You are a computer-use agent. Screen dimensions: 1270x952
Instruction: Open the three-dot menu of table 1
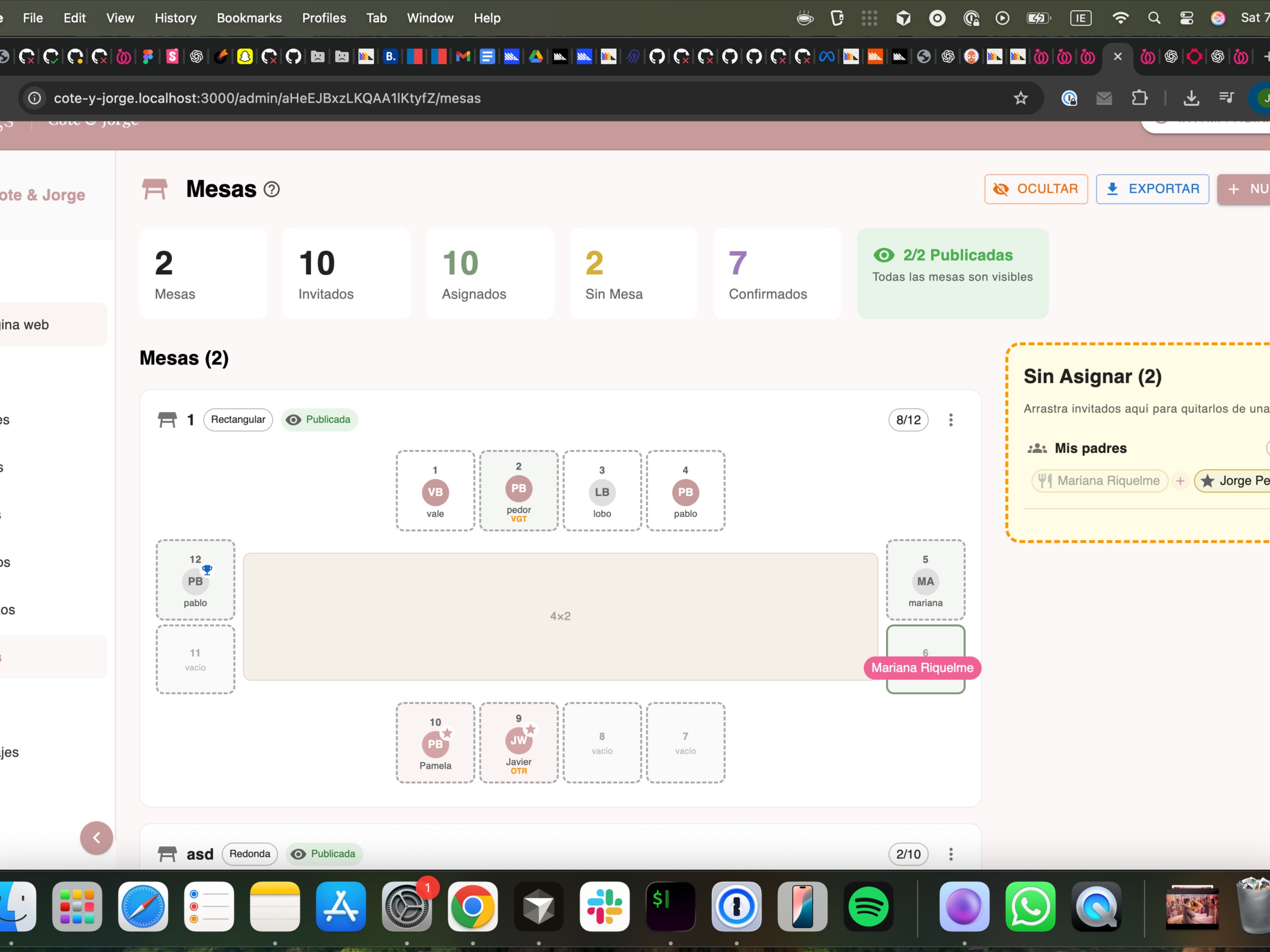tap(951, 420)
